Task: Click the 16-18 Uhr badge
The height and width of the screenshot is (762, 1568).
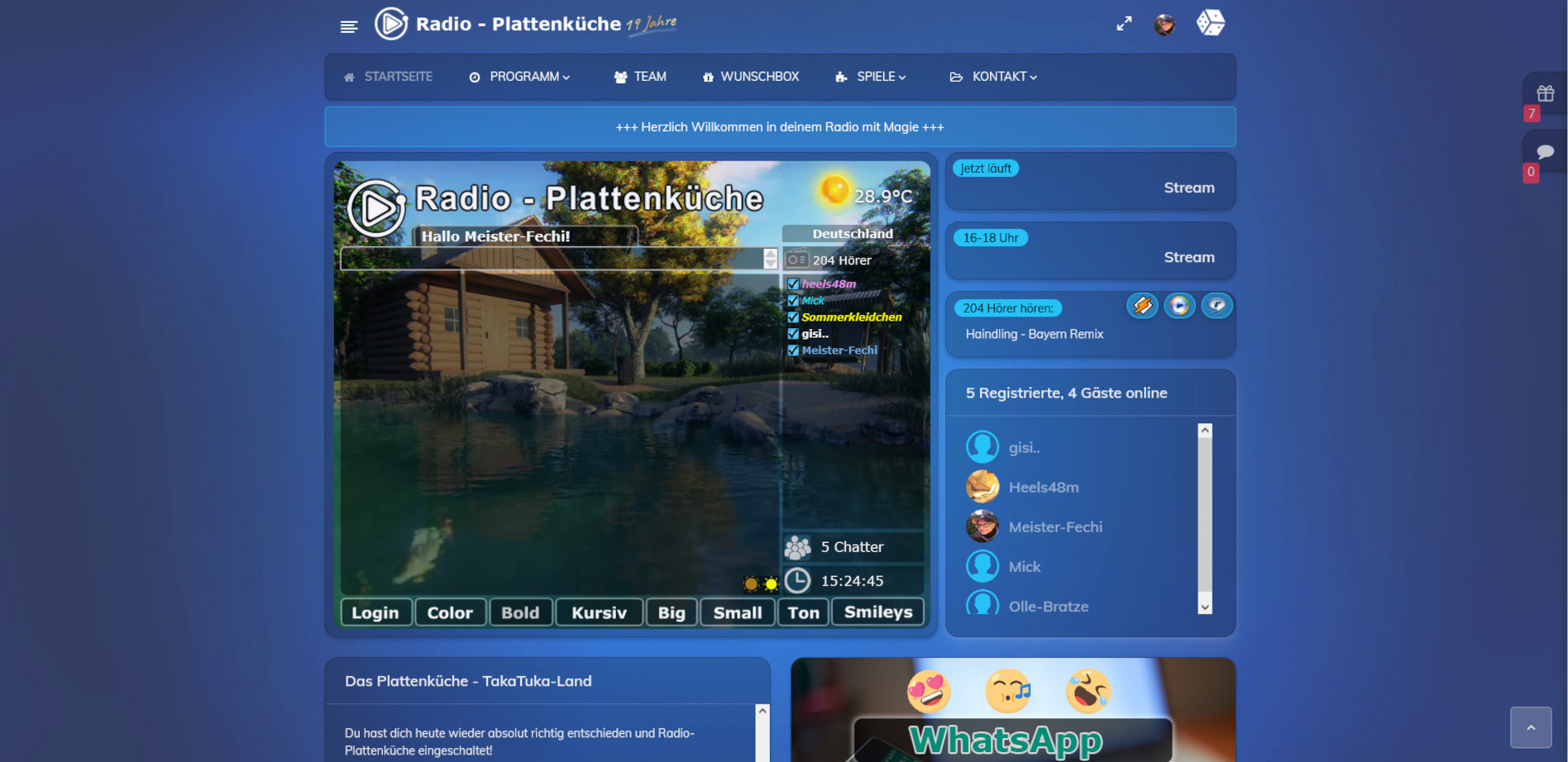Action: [991, 238]
